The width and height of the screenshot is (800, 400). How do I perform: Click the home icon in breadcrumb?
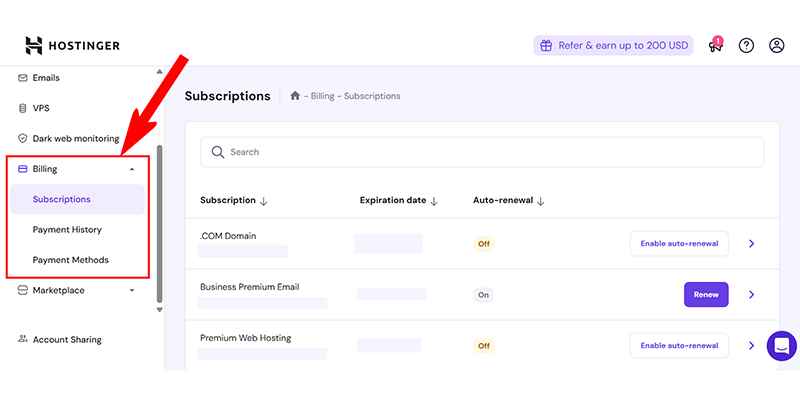point(295,95)
